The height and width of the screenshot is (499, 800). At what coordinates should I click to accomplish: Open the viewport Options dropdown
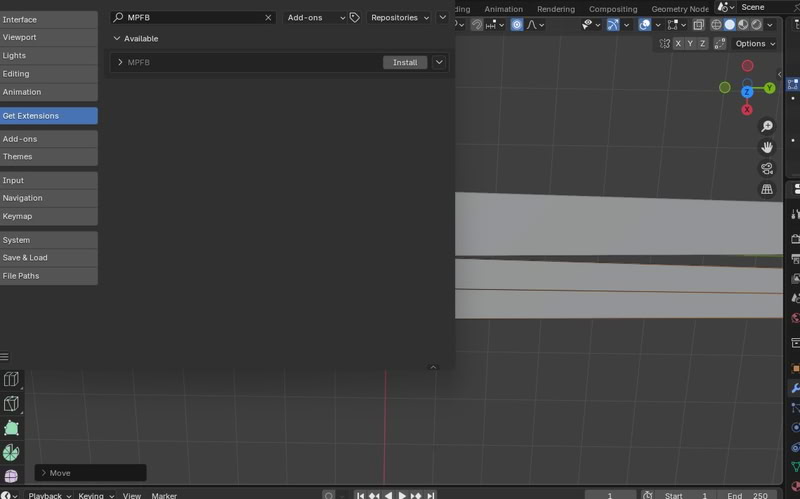coord(755,44)
